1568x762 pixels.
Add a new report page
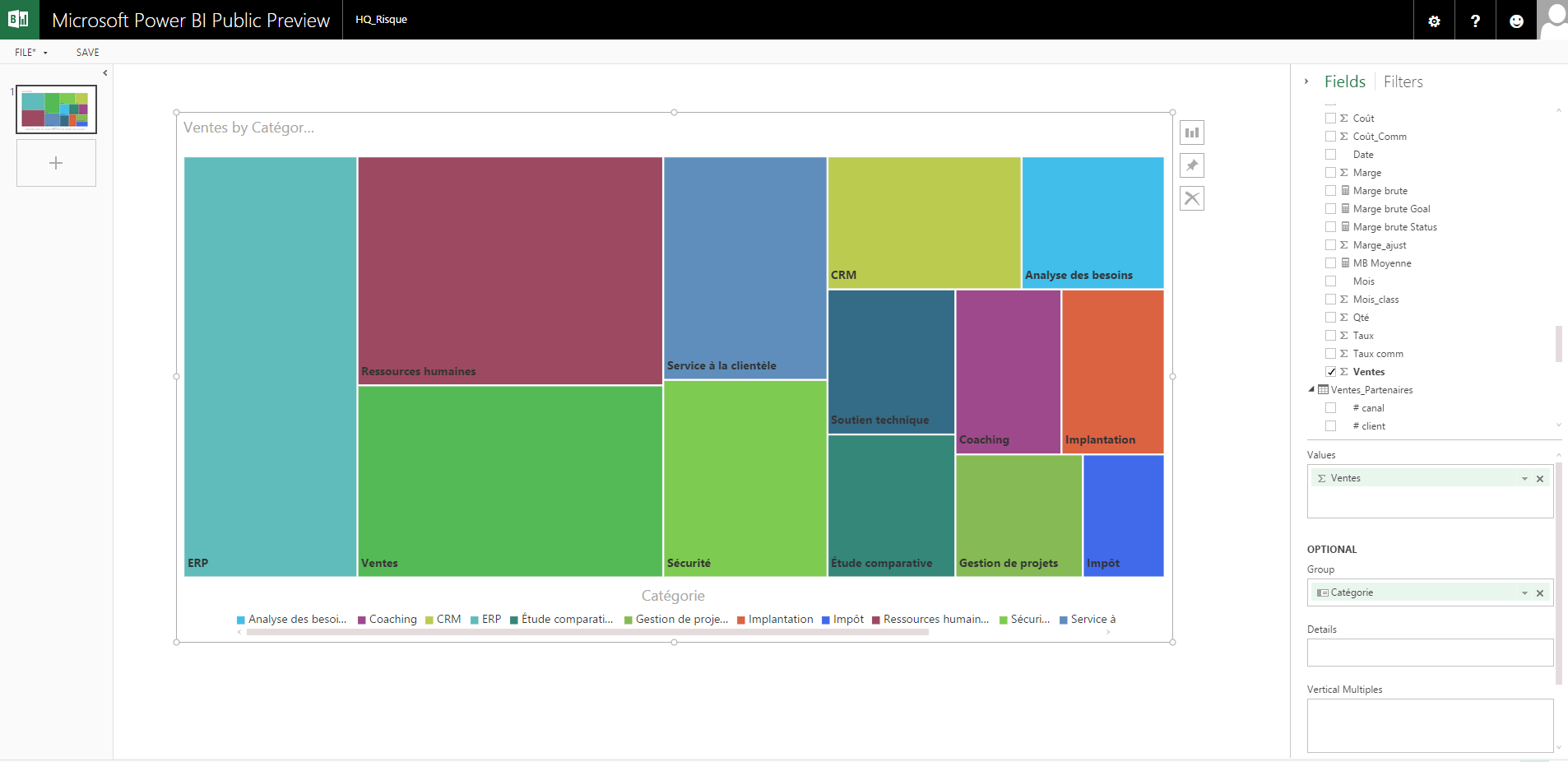pos(56,163)
